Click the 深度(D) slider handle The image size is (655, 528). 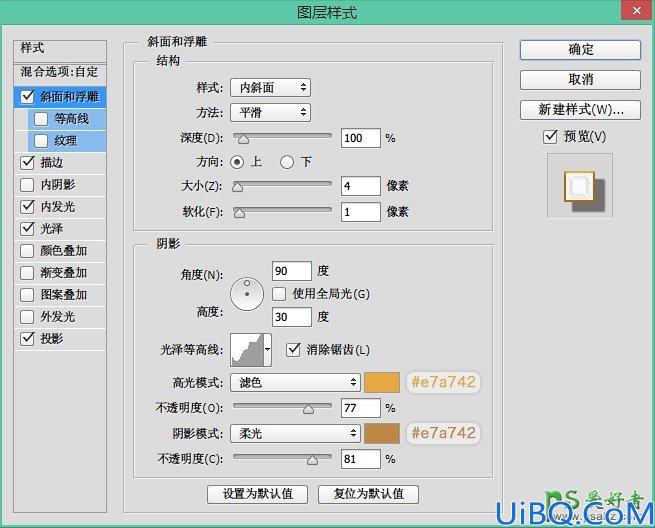pyautogui.click(x=243, y=139)
